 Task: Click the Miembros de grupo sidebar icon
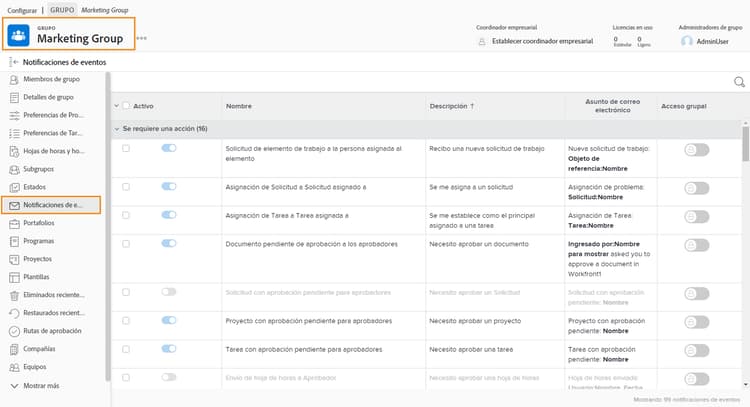tap(14, 79)
